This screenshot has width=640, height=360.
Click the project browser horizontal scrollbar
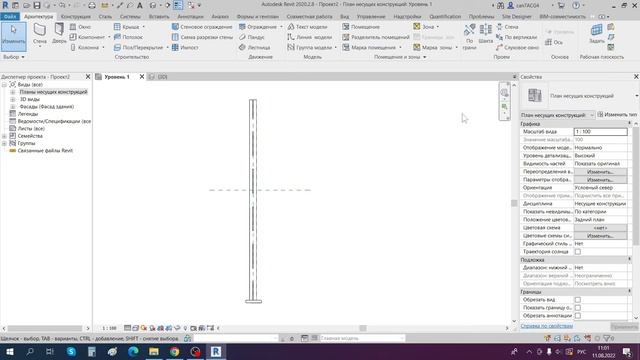tap(45, 328)
